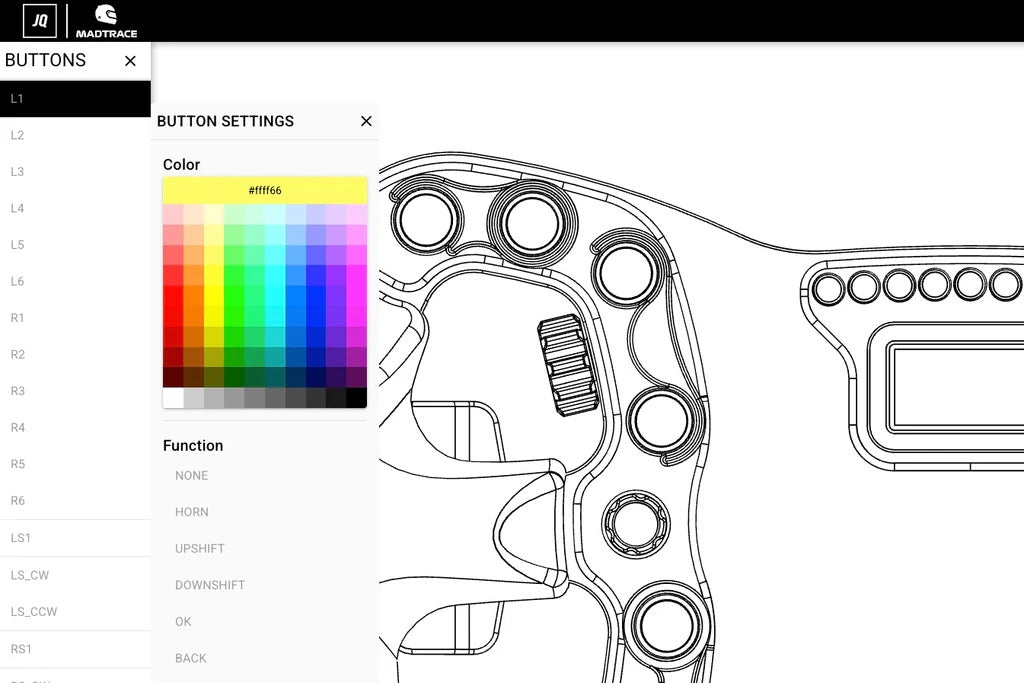
Task: Choose the OK function option
Action: tap(183, 621)
